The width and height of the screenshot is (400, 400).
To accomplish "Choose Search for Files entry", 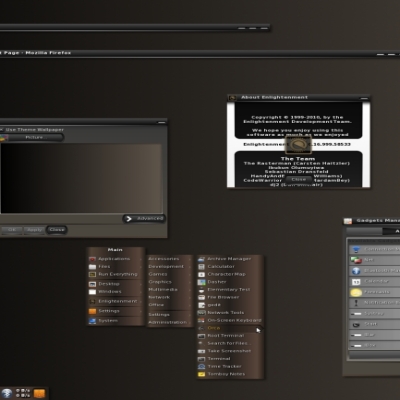I will [x=230, y=343].
